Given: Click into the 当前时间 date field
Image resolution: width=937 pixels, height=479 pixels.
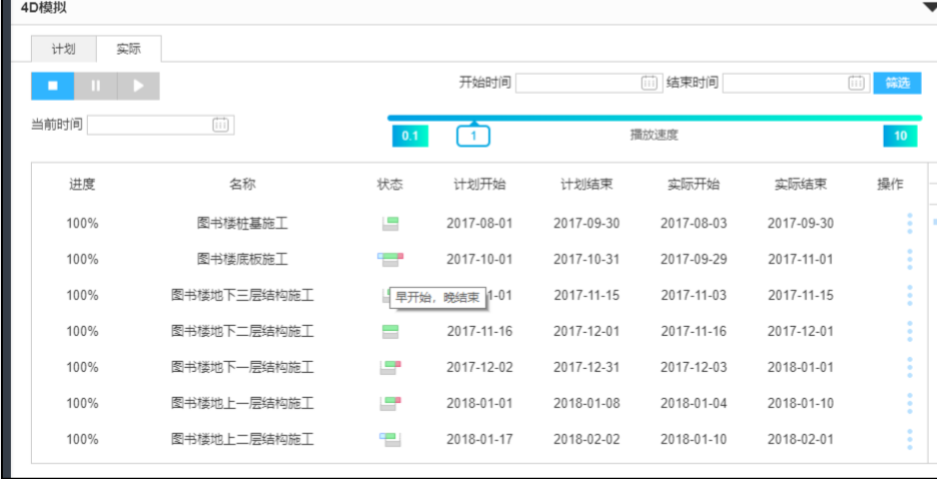Looking at the screenshot, I should [x=161, y=125].
